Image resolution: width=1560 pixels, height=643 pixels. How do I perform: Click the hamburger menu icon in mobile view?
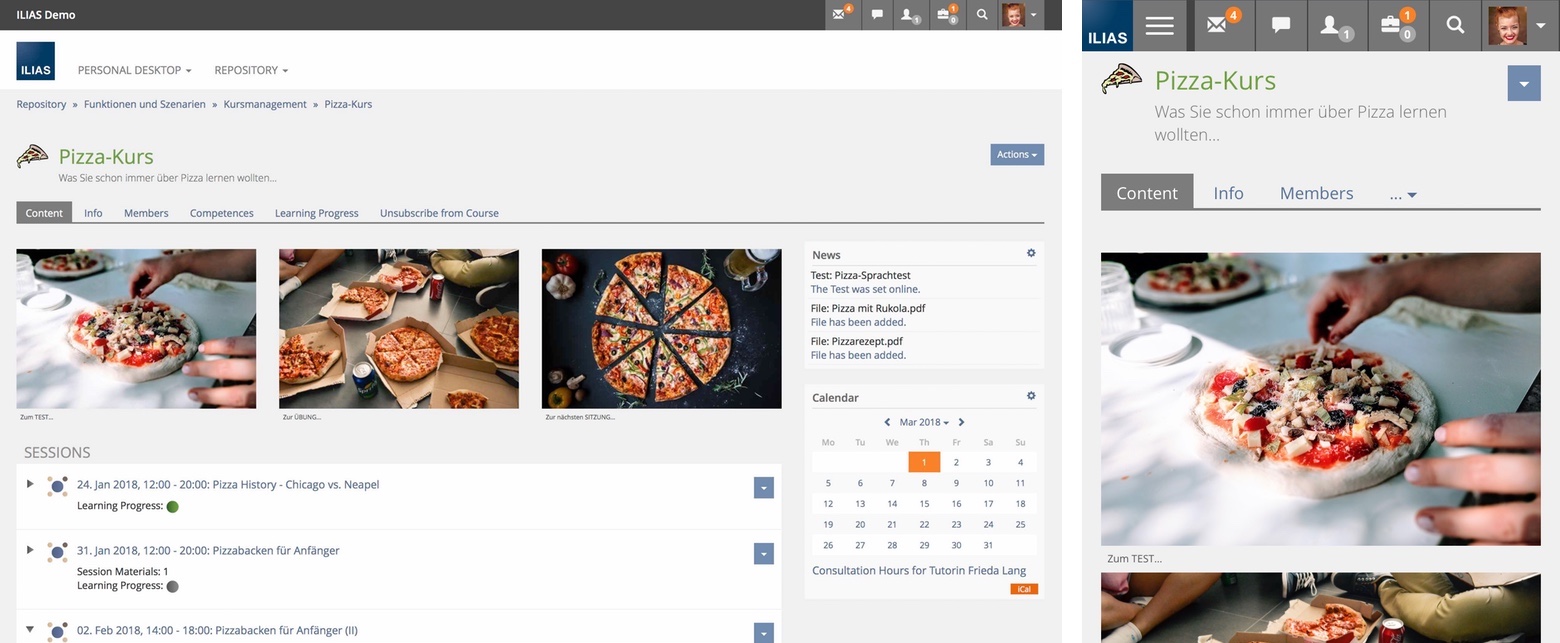(x=1159, y=26)
